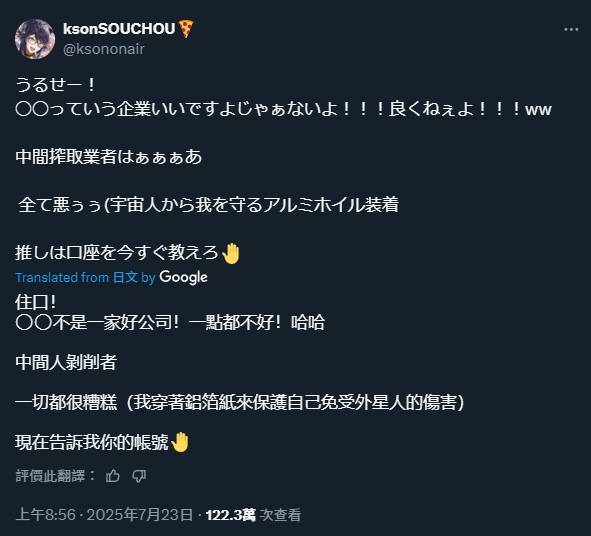Viewport: 591px width, 536px height.
Task: Click the translated line 中間人剝削者
Action: point(66,362)
